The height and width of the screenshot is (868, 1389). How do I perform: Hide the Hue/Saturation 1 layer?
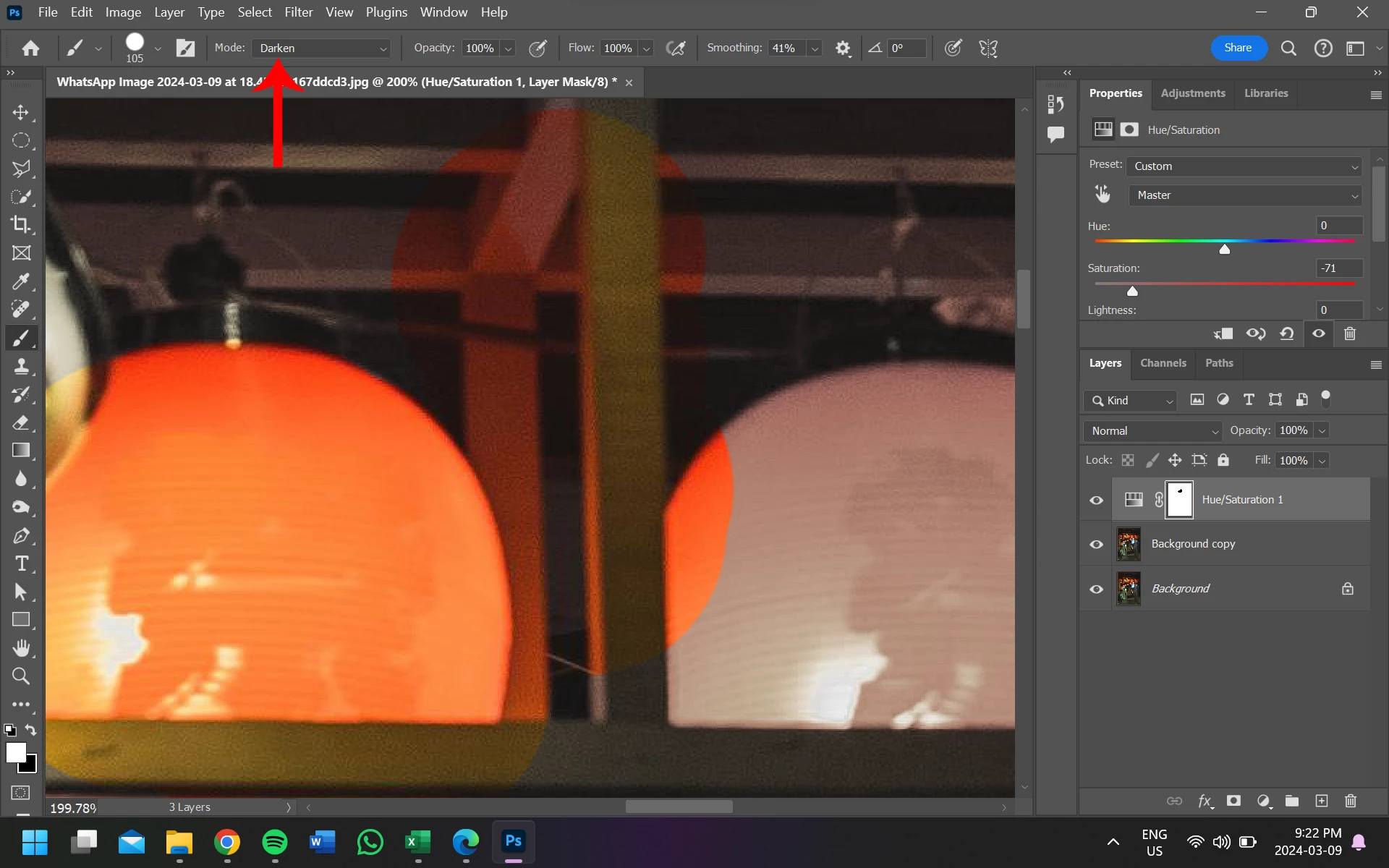coord(1096,500)
